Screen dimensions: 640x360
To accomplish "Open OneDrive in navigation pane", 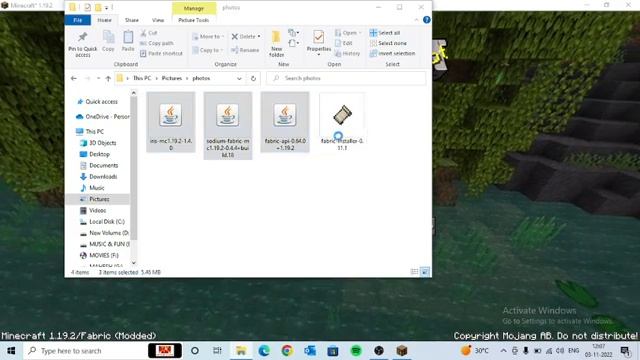I will [x=102, y=117].
